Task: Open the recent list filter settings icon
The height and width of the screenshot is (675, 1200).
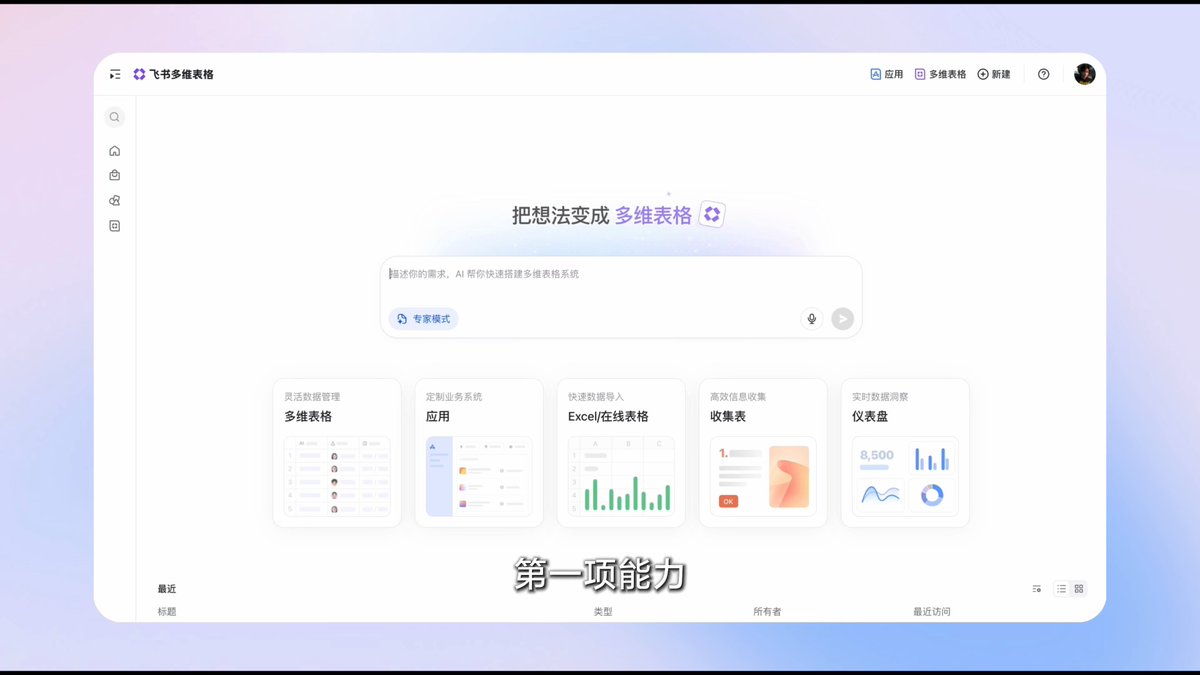Action: (x=1037, y=589)
